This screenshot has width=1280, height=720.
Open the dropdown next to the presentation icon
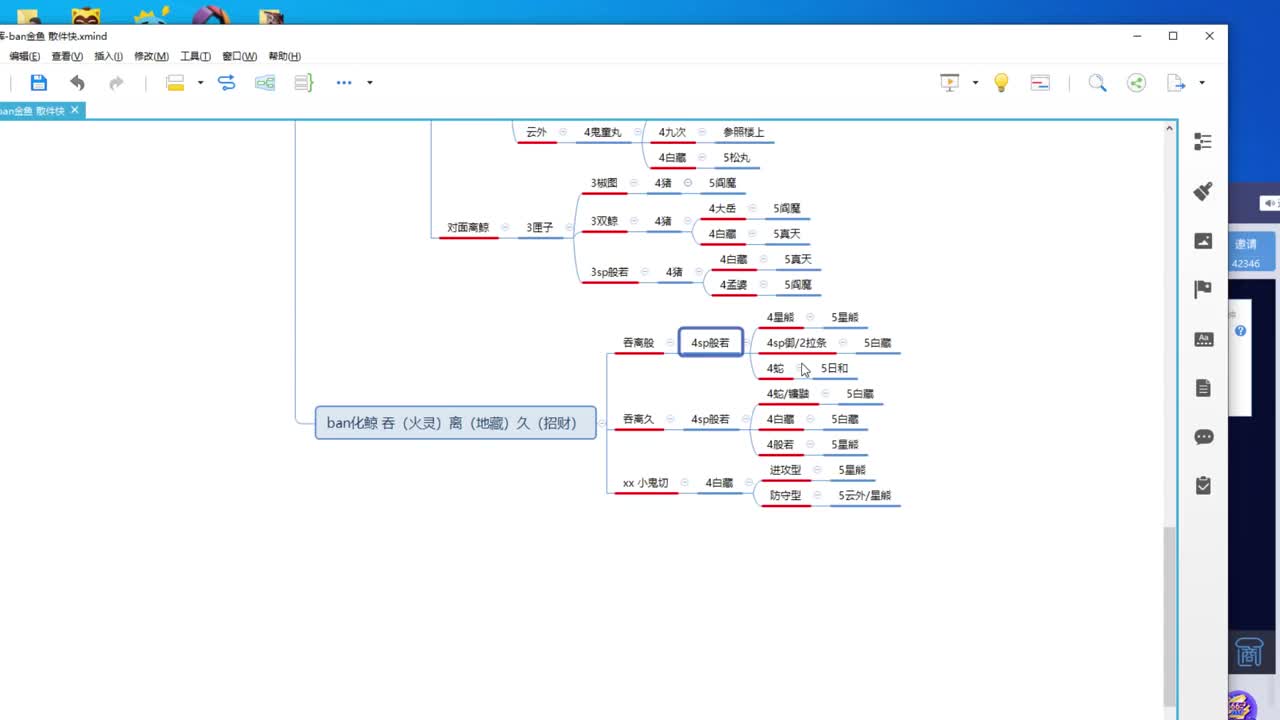[x=975, y=83]
